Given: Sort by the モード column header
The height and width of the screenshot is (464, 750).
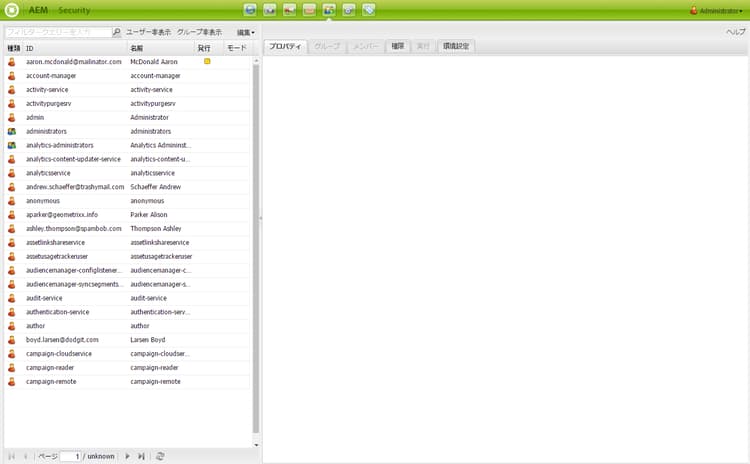Looking at the screenshot, I should 236,48.
